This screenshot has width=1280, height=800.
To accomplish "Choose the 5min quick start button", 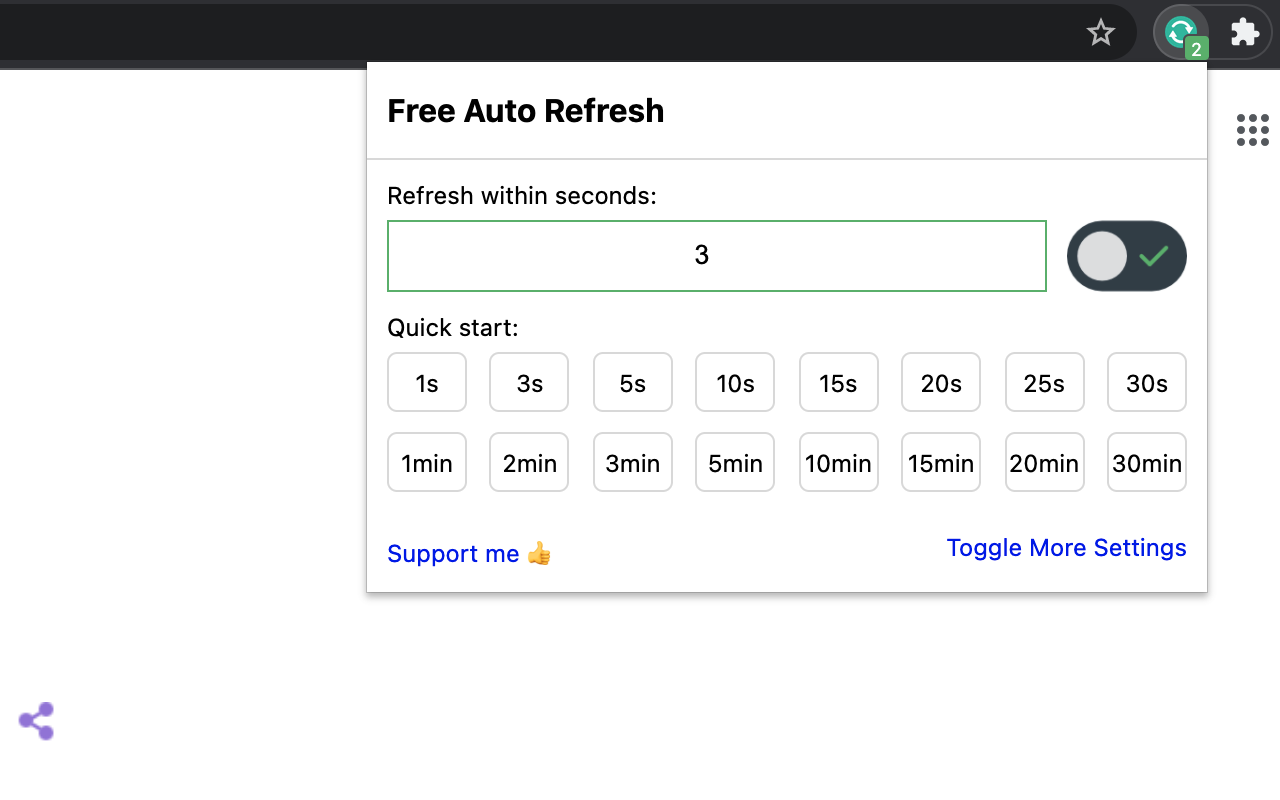I will click(x=735, y=462).
